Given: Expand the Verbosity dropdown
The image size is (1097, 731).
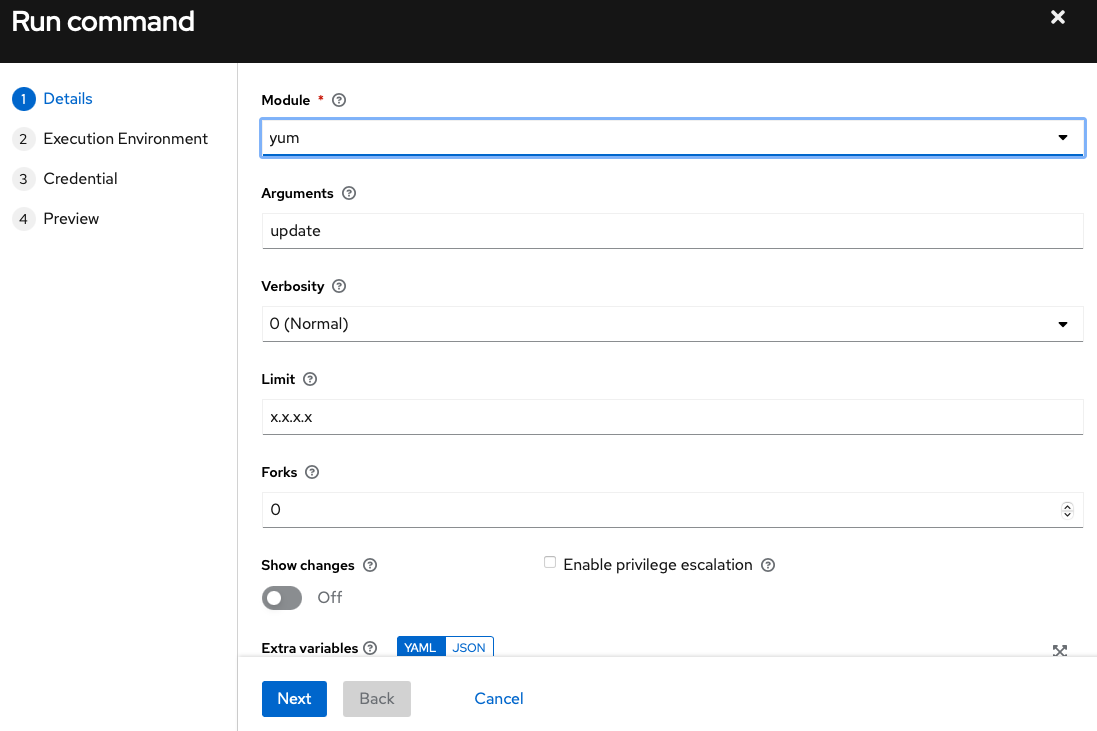Looking at the screenshot, I should pyautogui.click(x=672, y=324).
